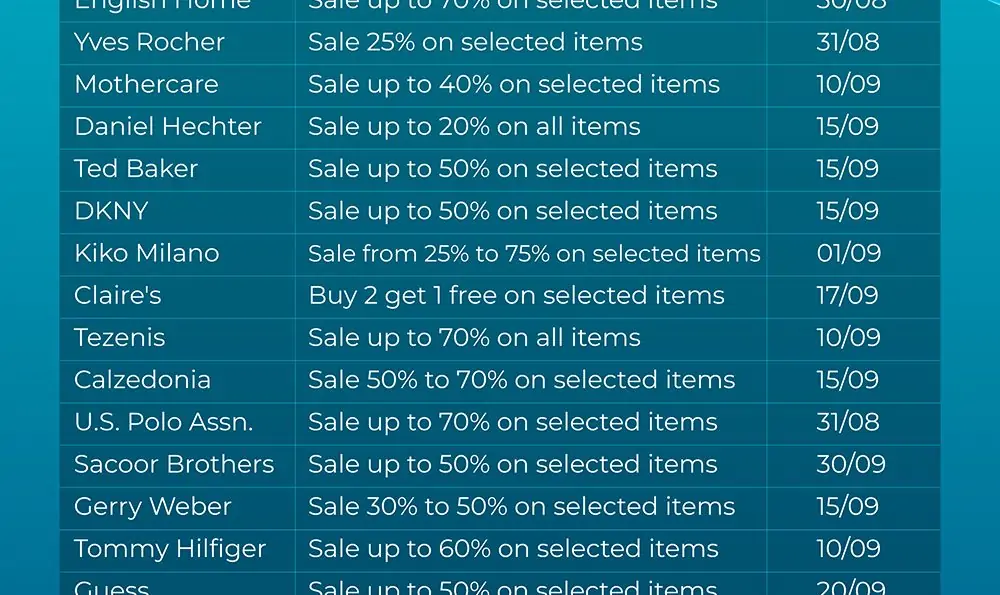The width and height of the screenshot is (1000, 595).
Task: Click the DKNY brand name
Action: click(x=111, y=211)
